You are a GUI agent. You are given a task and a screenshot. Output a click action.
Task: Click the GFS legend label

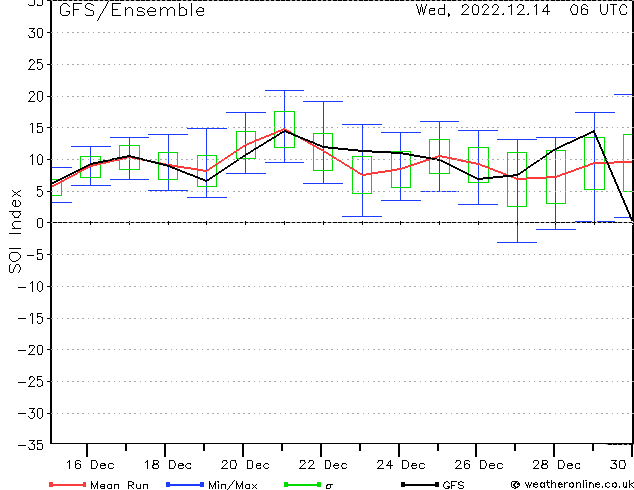coord(453,485)
